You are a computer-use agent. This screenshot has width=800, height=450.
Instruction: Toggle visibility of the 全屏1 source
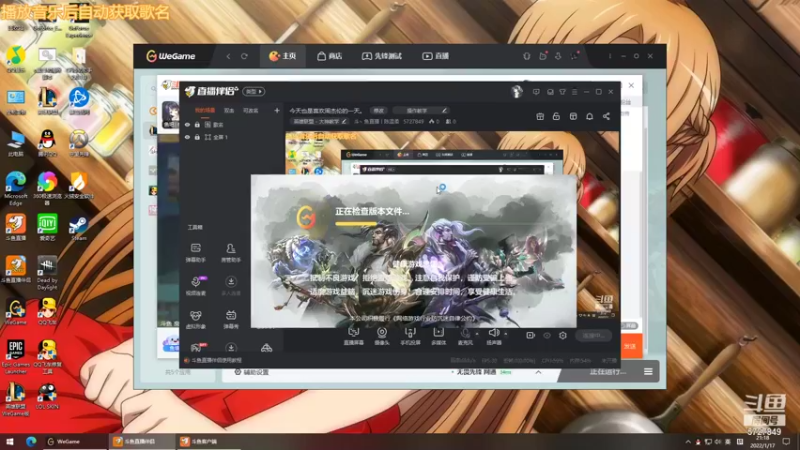click(187, 137)
